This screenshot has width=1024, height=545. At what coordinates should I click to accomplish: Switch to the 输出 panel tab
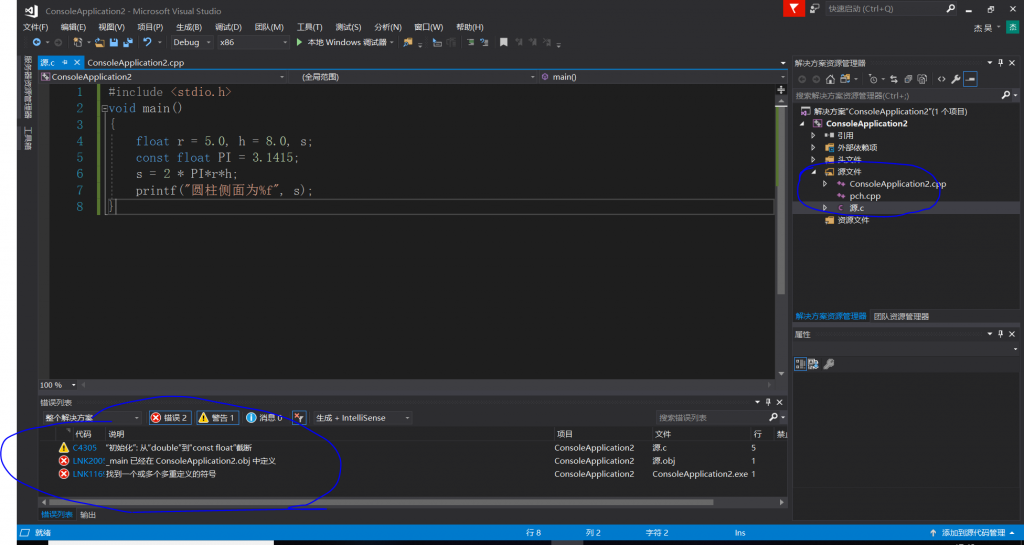[x=88, y=514]
